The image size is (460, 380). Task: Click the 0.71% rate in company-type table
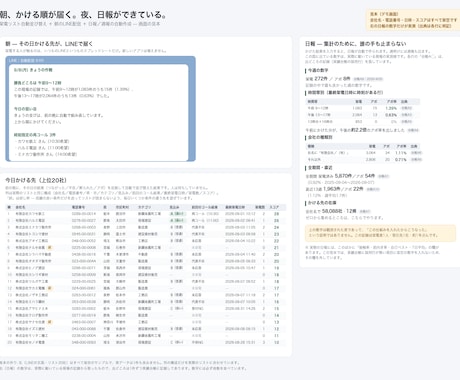tap(401, 159)
